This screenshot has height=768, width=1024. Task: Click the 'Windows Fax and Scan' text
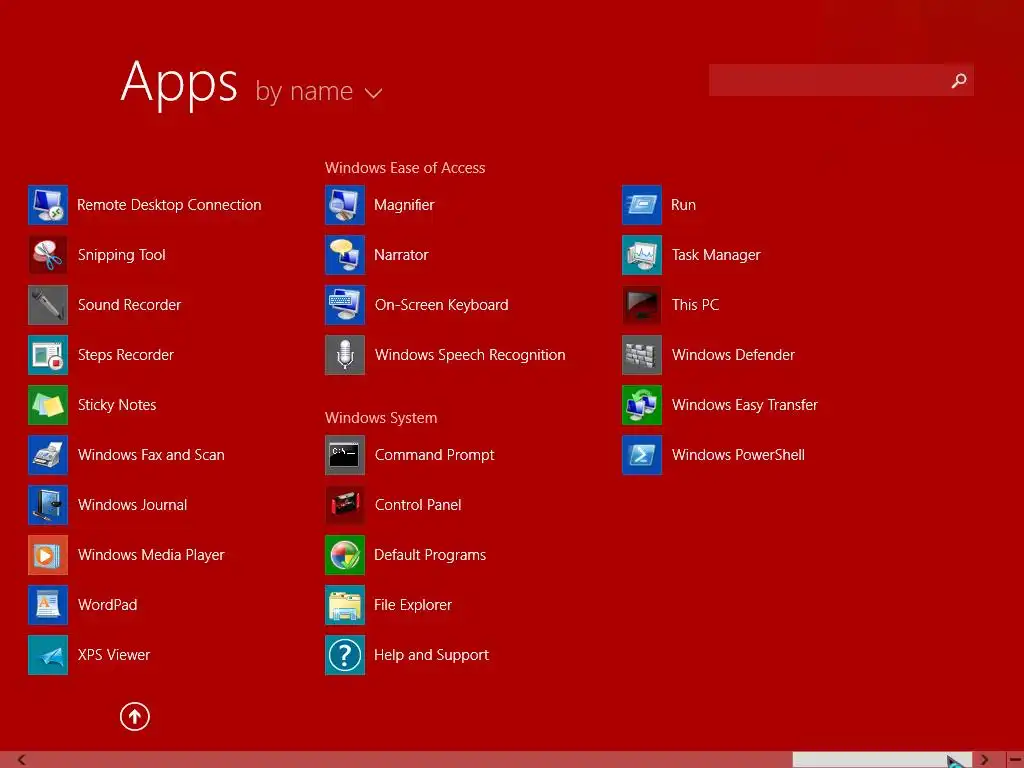tap(151, 455)
